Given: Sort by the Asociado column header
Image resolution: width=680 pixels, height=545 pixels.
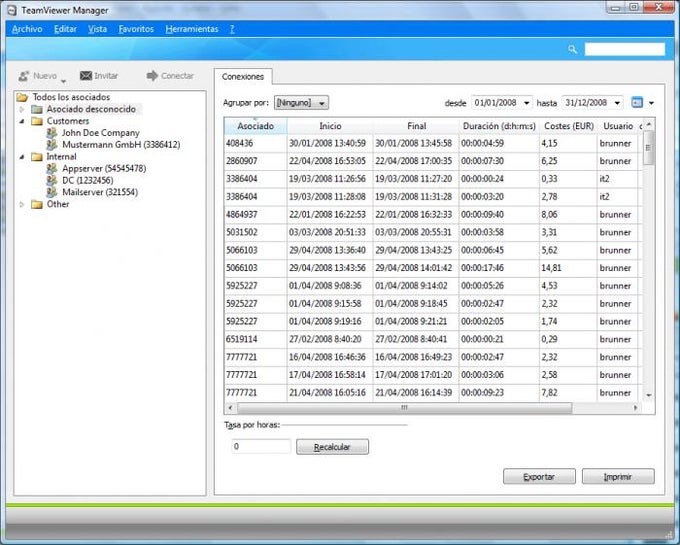Looking at the screenshot, I should tap(255, 126).
